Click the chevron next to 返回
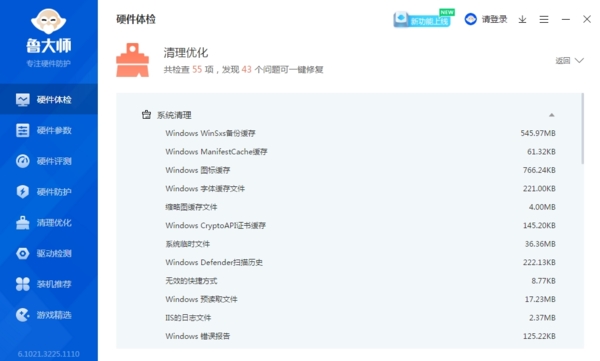 pos(579,60)
